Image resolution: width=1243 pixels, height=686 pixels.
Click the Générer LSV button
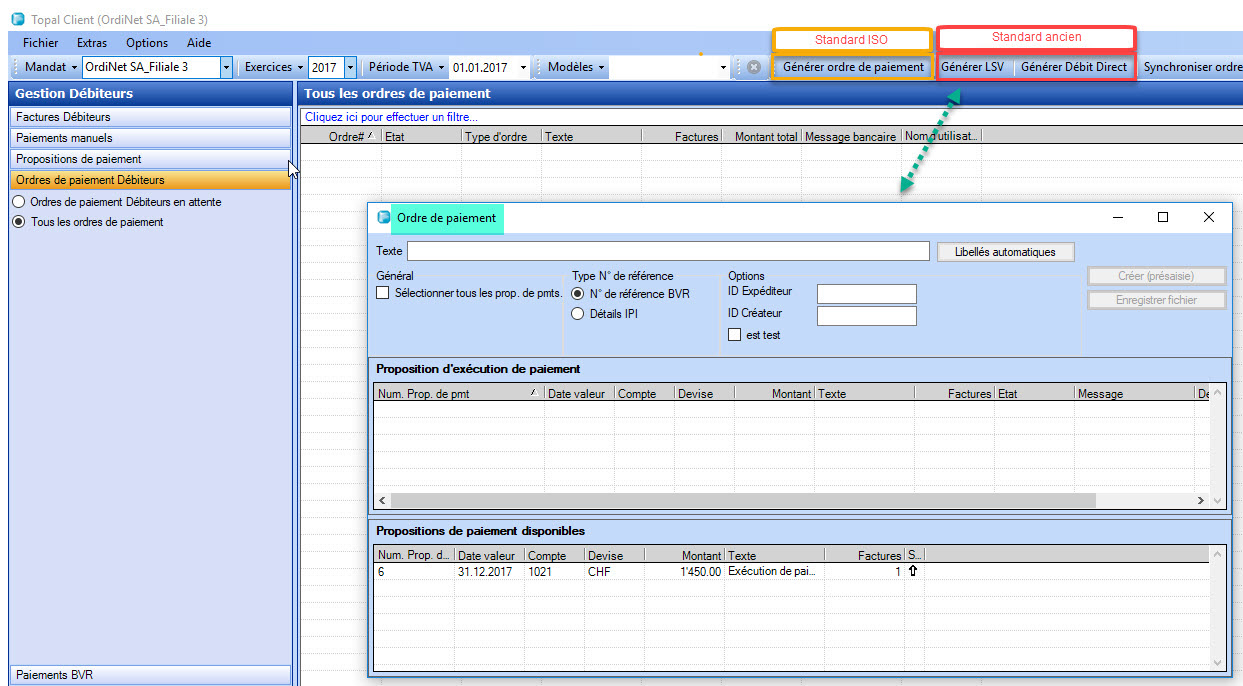coord(973,67)
